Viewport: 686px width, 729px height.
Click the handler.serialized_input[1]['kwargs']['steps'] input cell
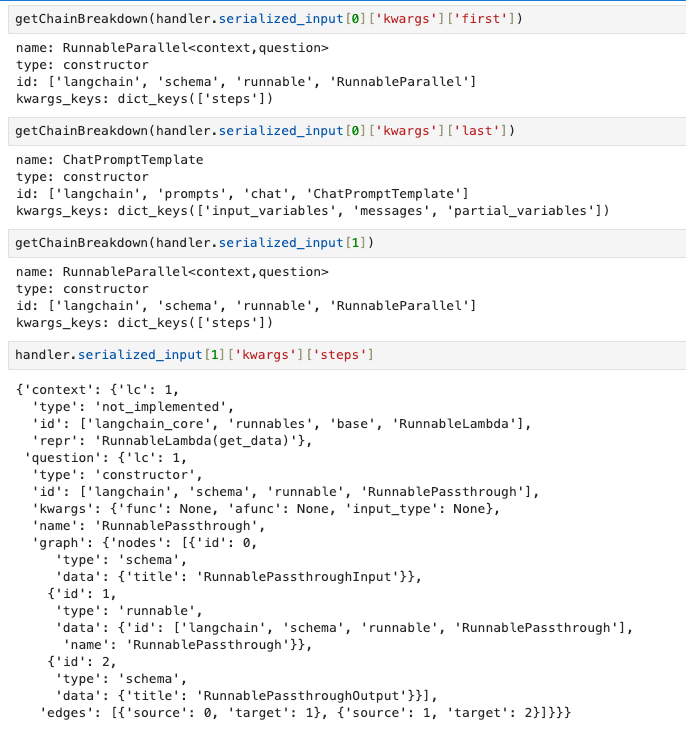[x=195, y=355]
